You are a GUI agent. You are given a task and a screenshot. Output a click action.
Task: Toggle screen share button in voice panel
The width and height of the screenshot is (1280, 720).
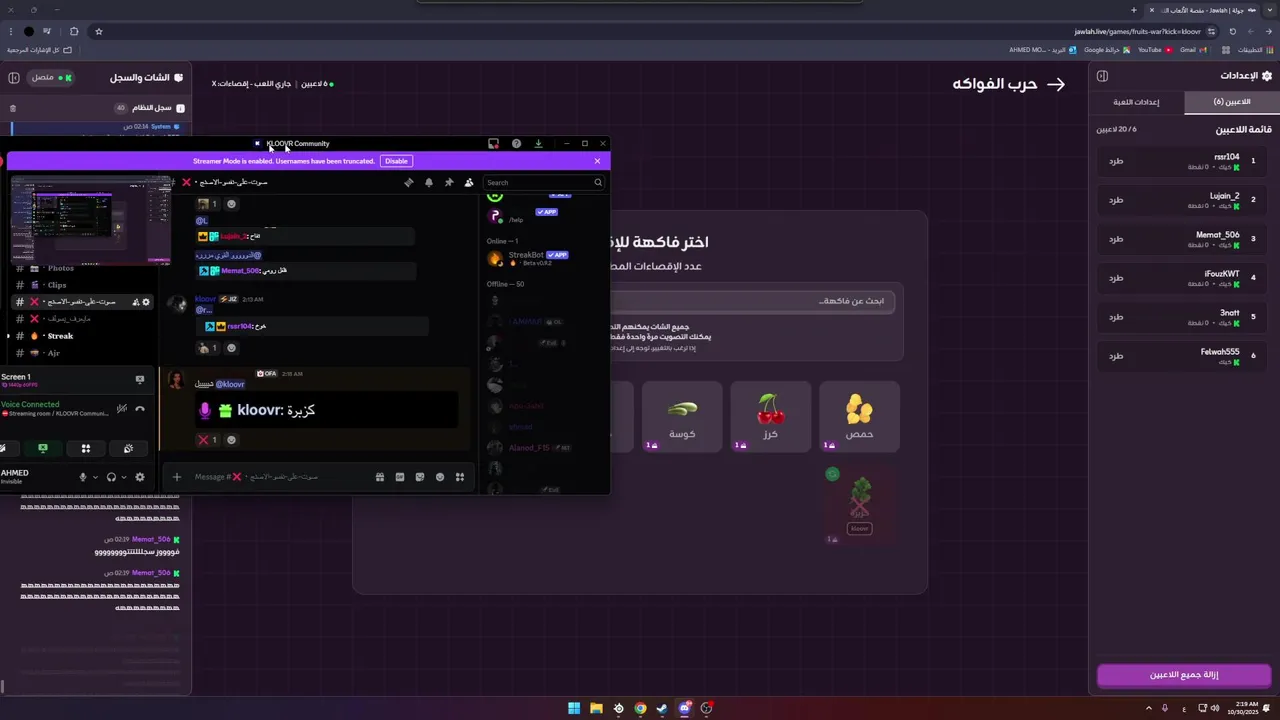(x=43, y=449)
